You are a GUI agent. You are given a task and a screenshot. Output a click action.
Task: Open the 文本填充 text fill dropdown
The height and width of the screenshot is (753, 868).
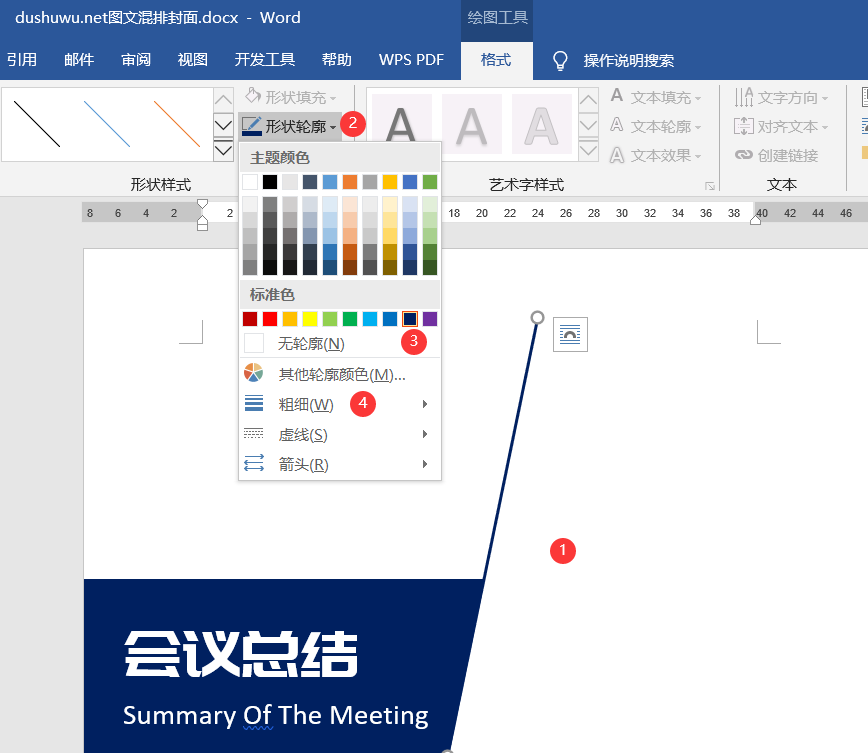click(x=656, y=97)
